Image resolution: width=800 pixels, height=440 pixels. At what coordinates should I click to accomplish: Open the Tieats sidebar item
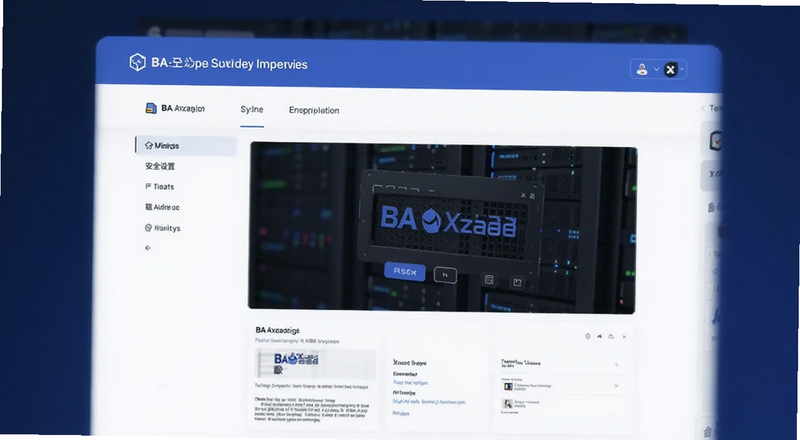point(159,187)
